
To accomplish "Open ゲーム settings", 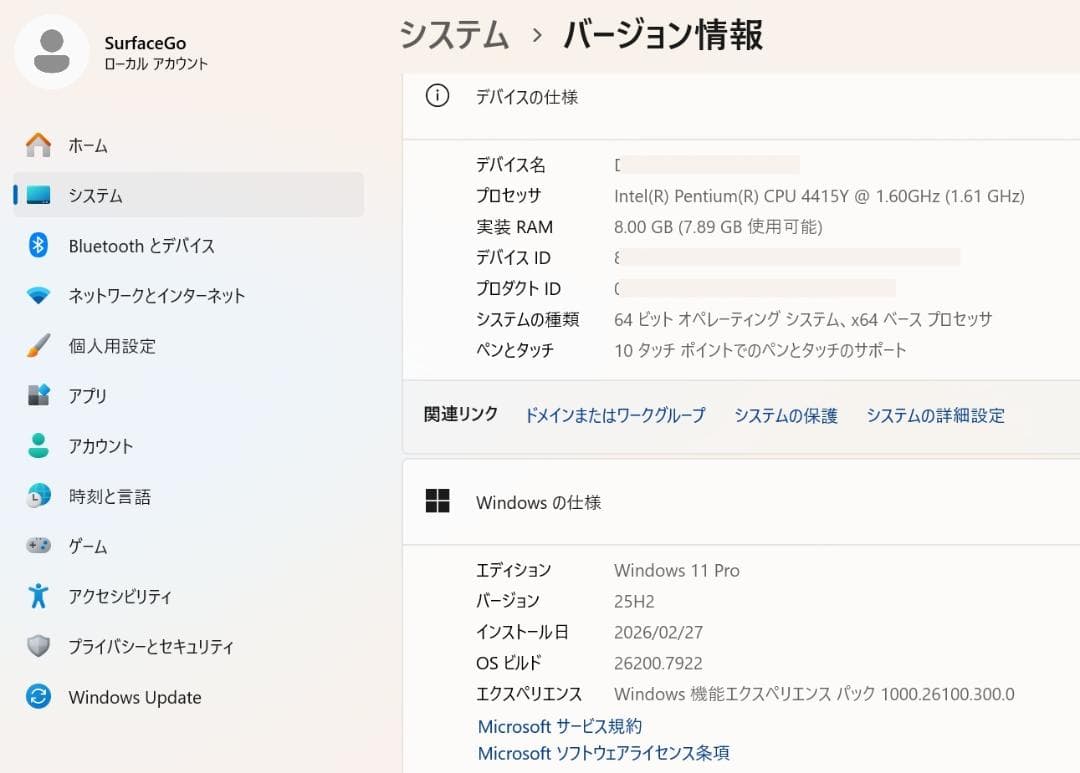I will coord(188,546).
